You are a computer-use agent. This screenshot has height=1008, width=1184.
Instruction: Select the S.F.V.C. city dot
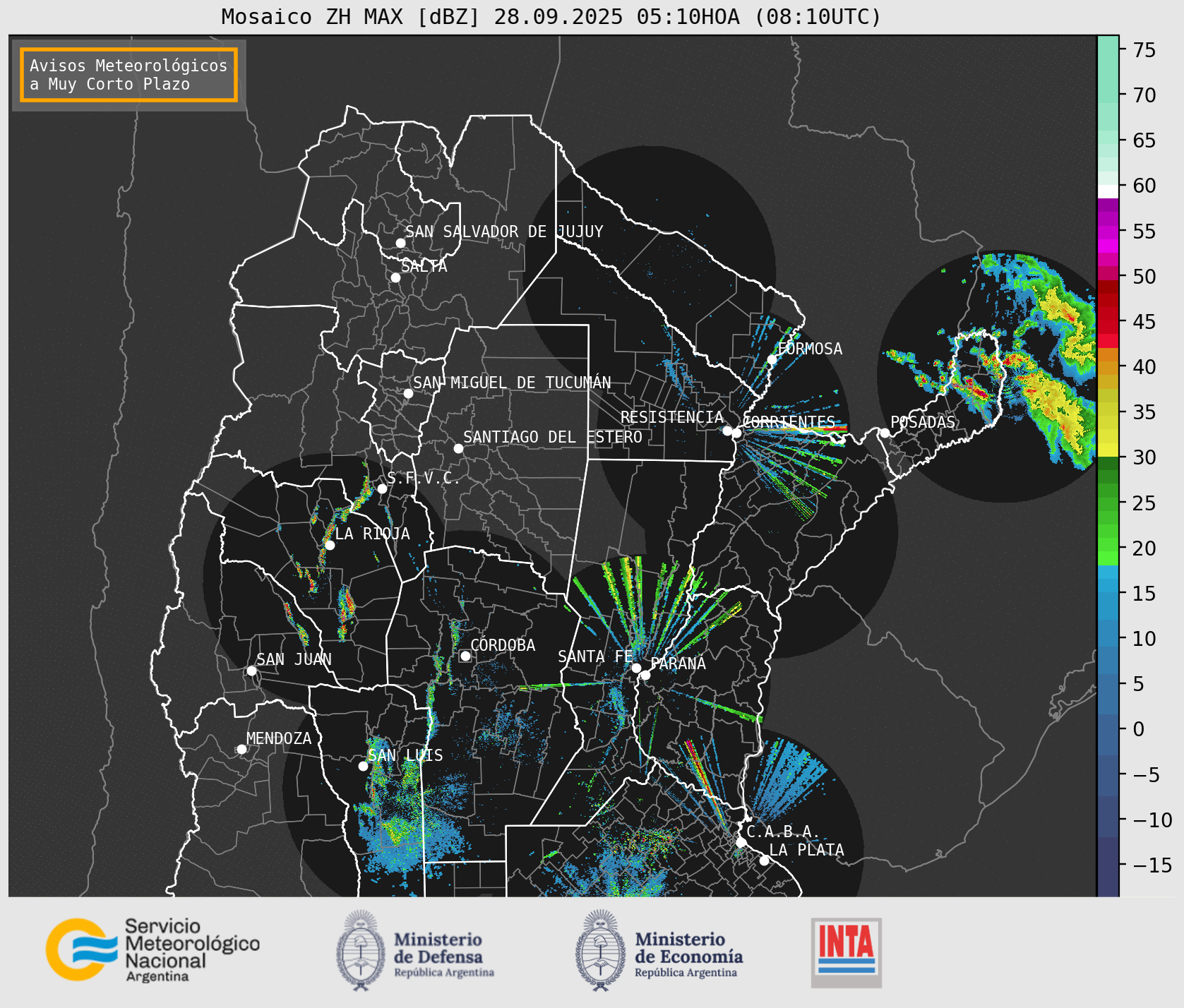point(382,488)
